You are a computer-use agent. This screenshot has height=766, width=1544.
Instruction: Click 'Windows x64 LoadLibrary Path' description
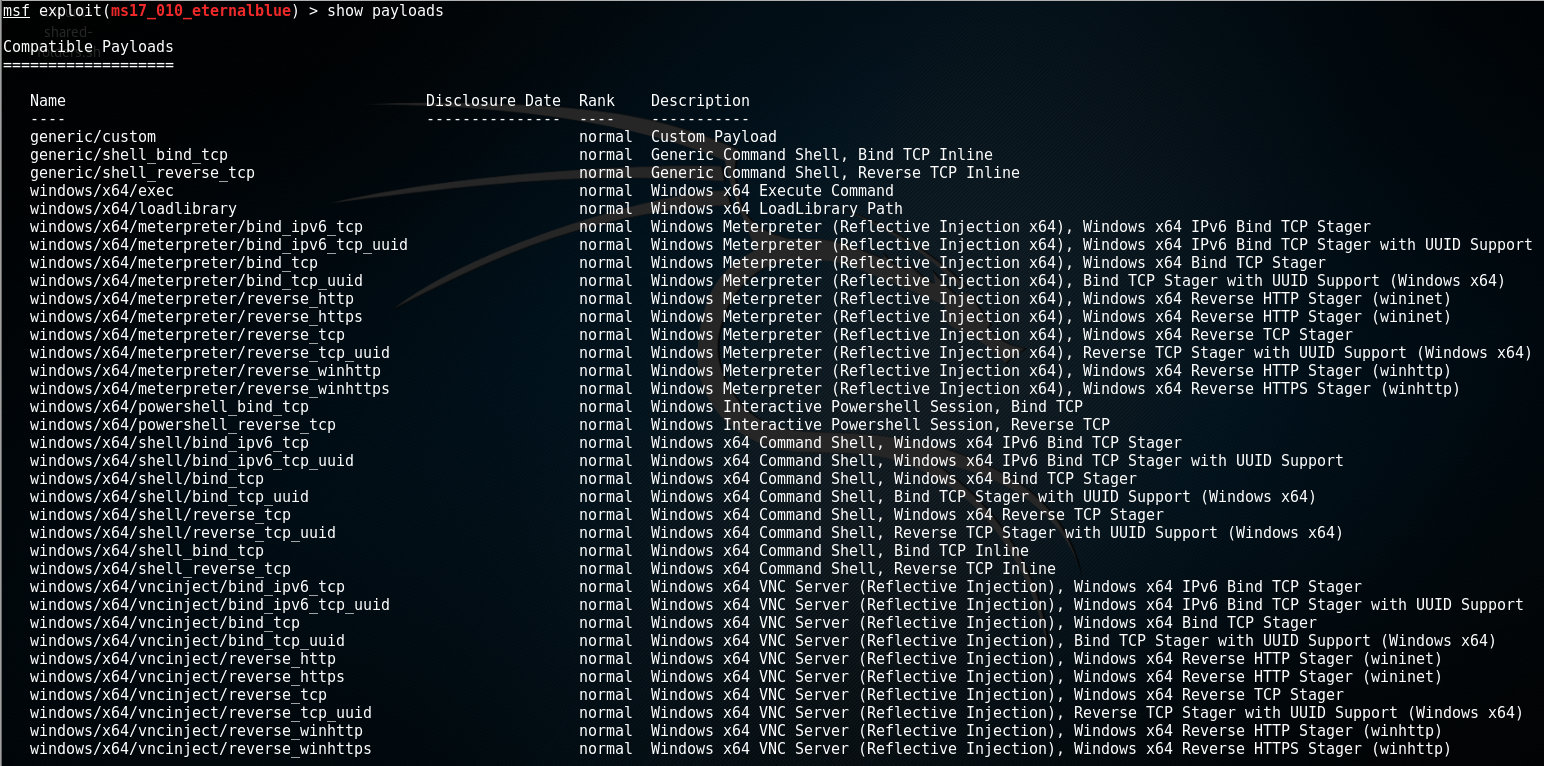[777, 209]
